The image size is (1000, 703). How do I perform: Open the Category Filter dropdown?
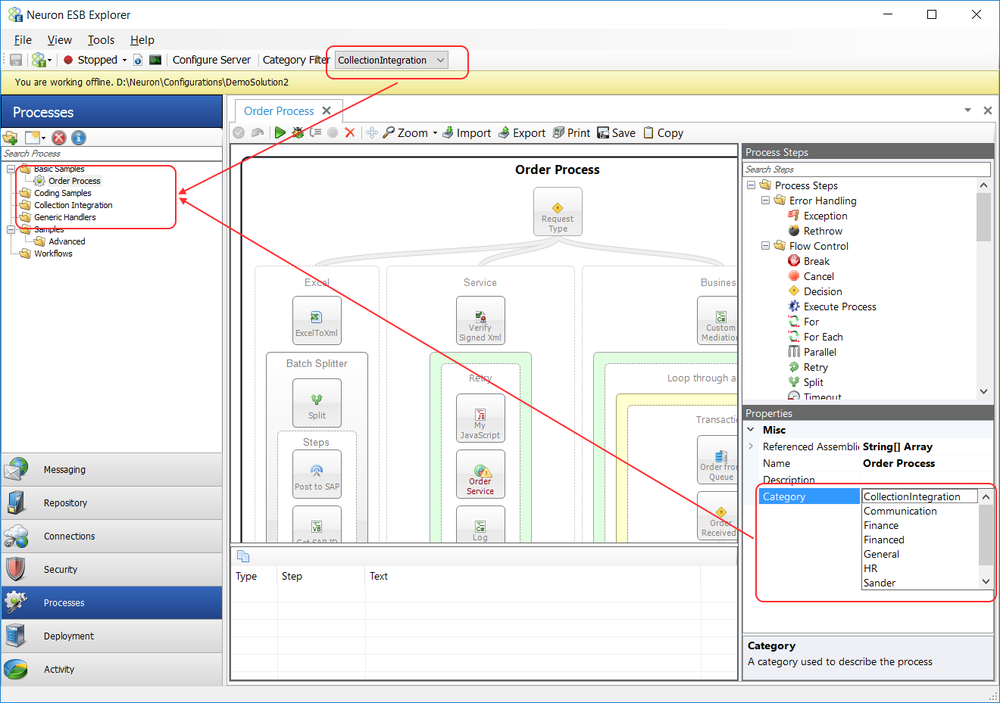pos(391,60)
